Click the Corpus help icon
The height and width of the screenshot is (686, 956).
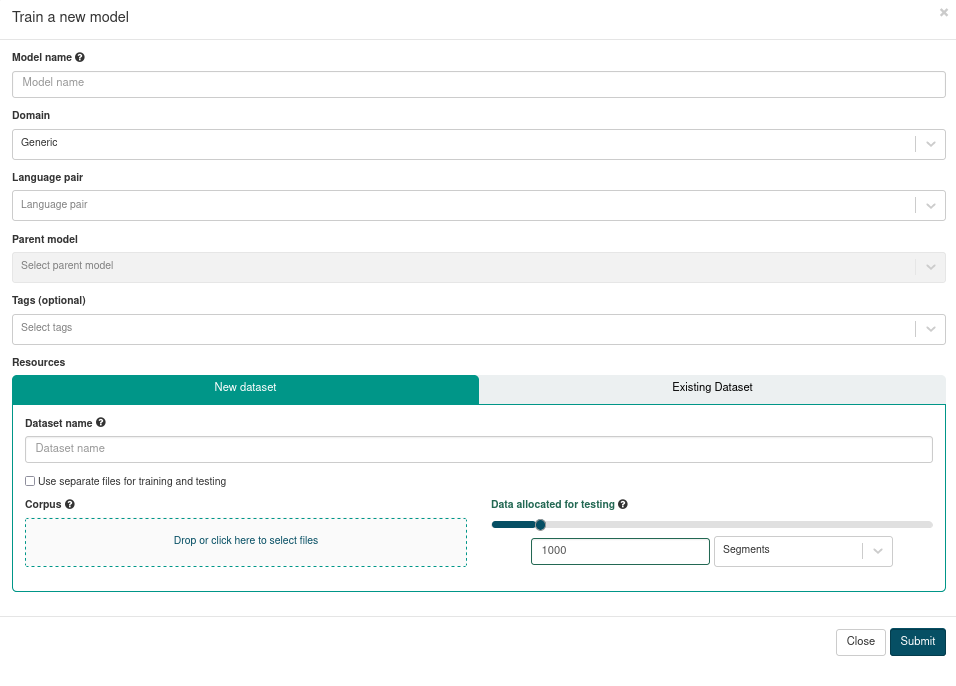(70, 504)
